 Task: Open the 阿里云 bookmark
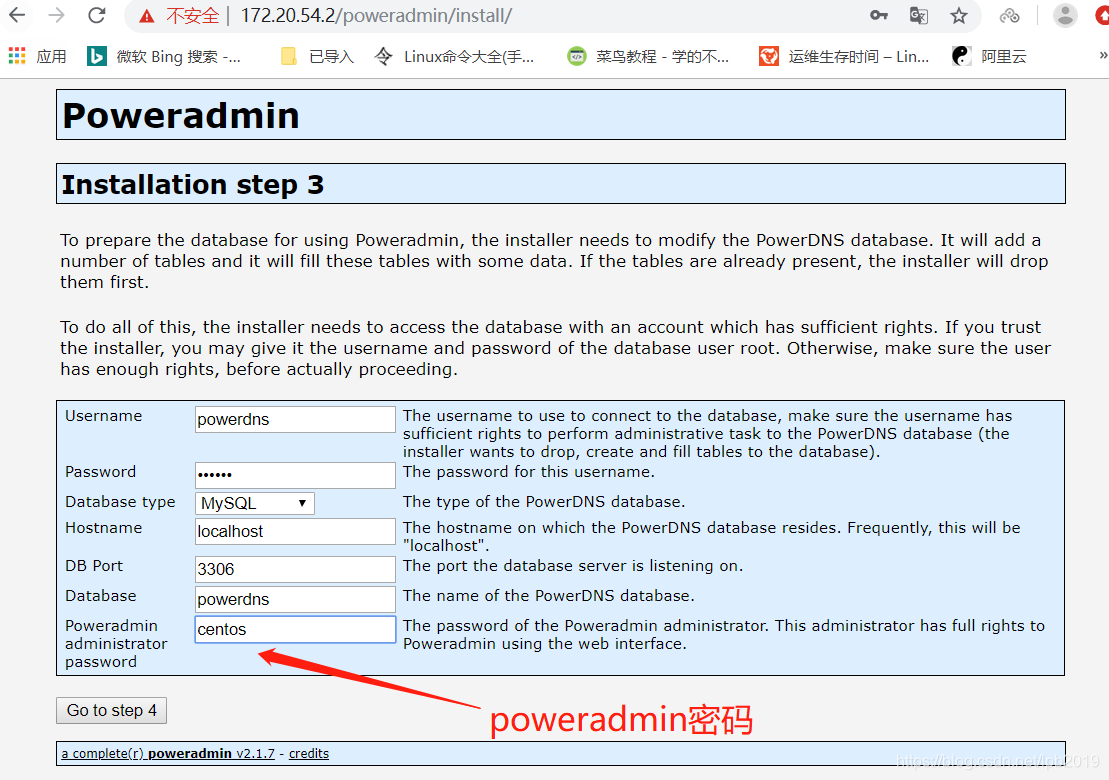(x=989, y=57)
